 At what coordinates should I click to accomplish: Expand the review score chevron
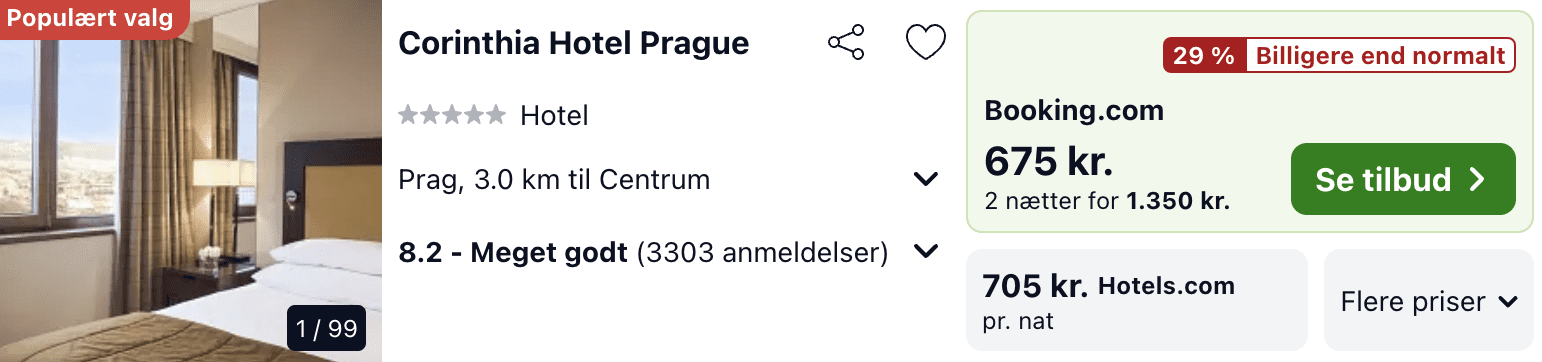pyautogui.click(x=926, y=252)
